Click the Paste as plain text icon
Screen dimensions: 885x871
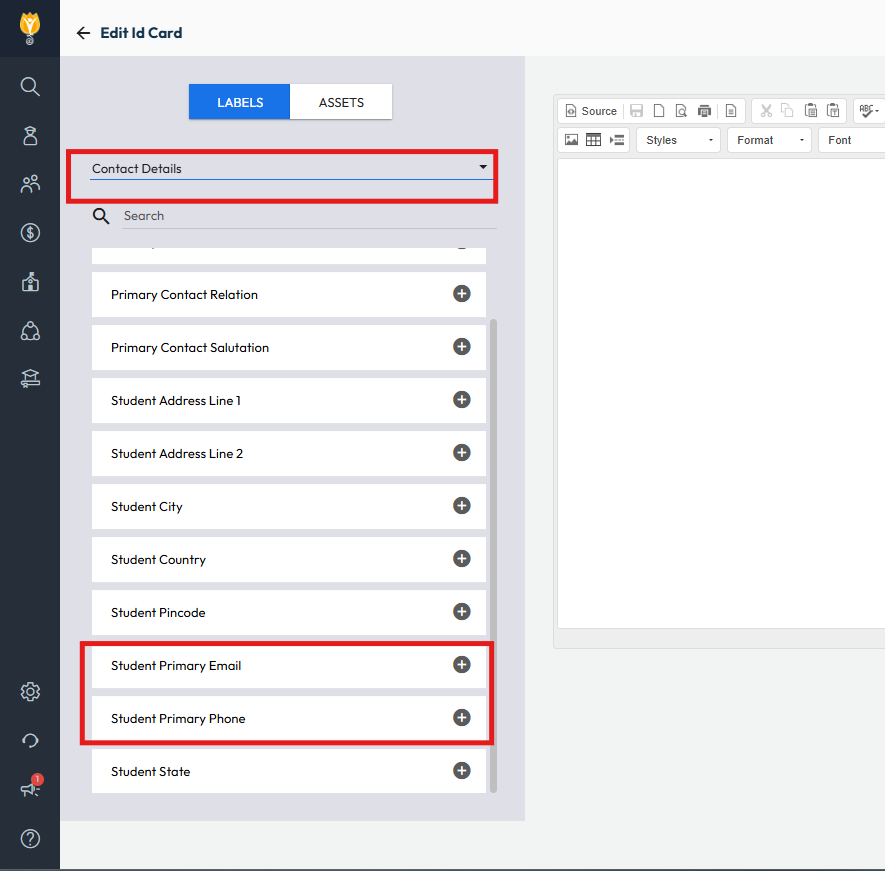(x=833, y=111)
